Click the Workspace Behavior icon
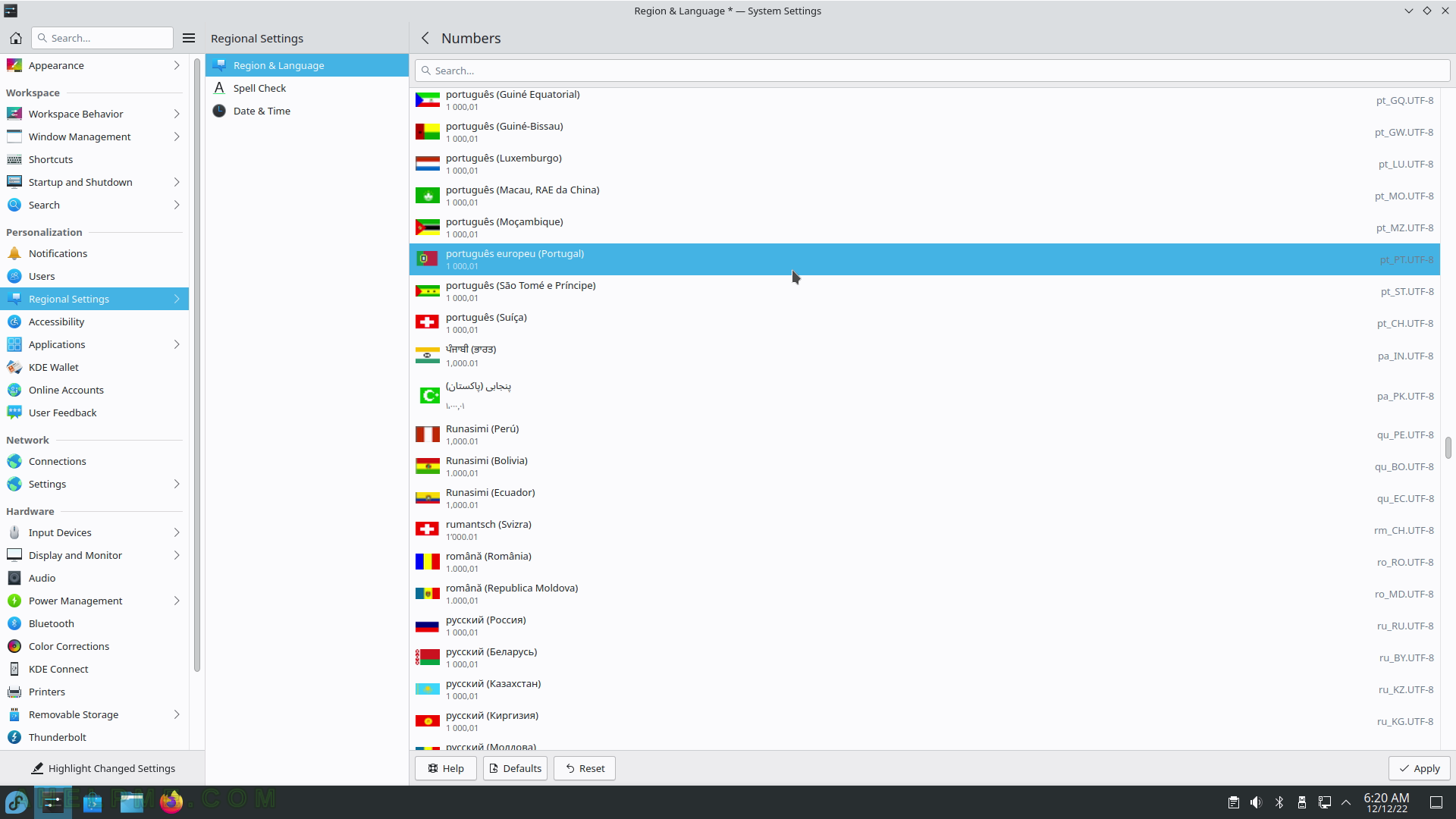This screenshot has width=1456, height=819. [x=14, y=114]
